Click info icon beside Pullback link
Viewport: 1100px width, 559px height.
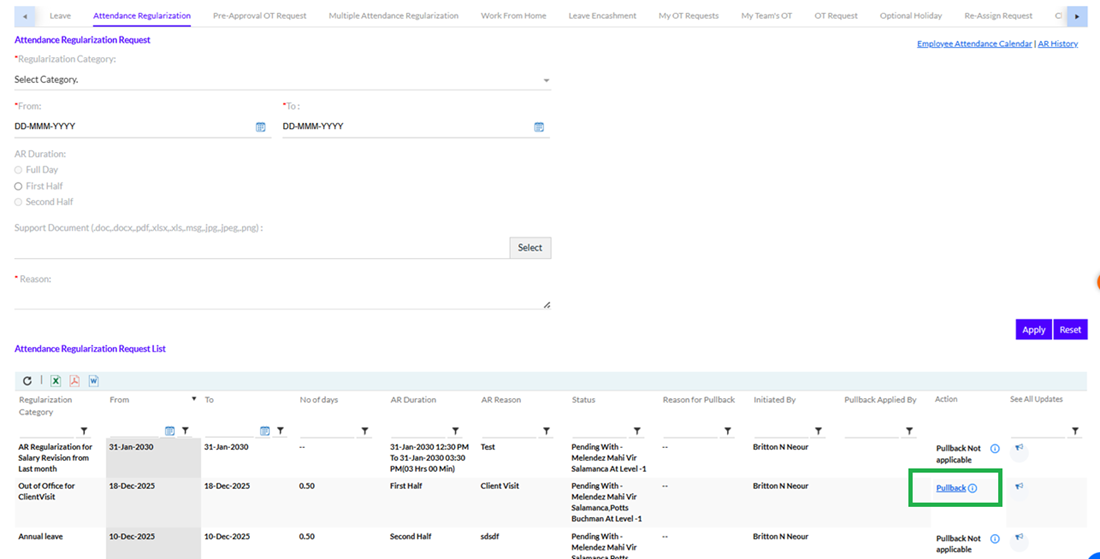pos(973,488)
